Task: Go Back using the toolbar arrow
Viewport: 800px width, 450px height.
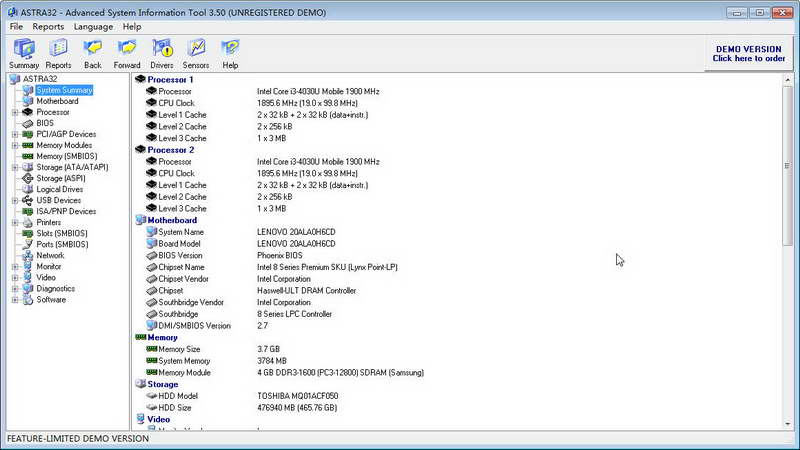Action: coord(93,48)
